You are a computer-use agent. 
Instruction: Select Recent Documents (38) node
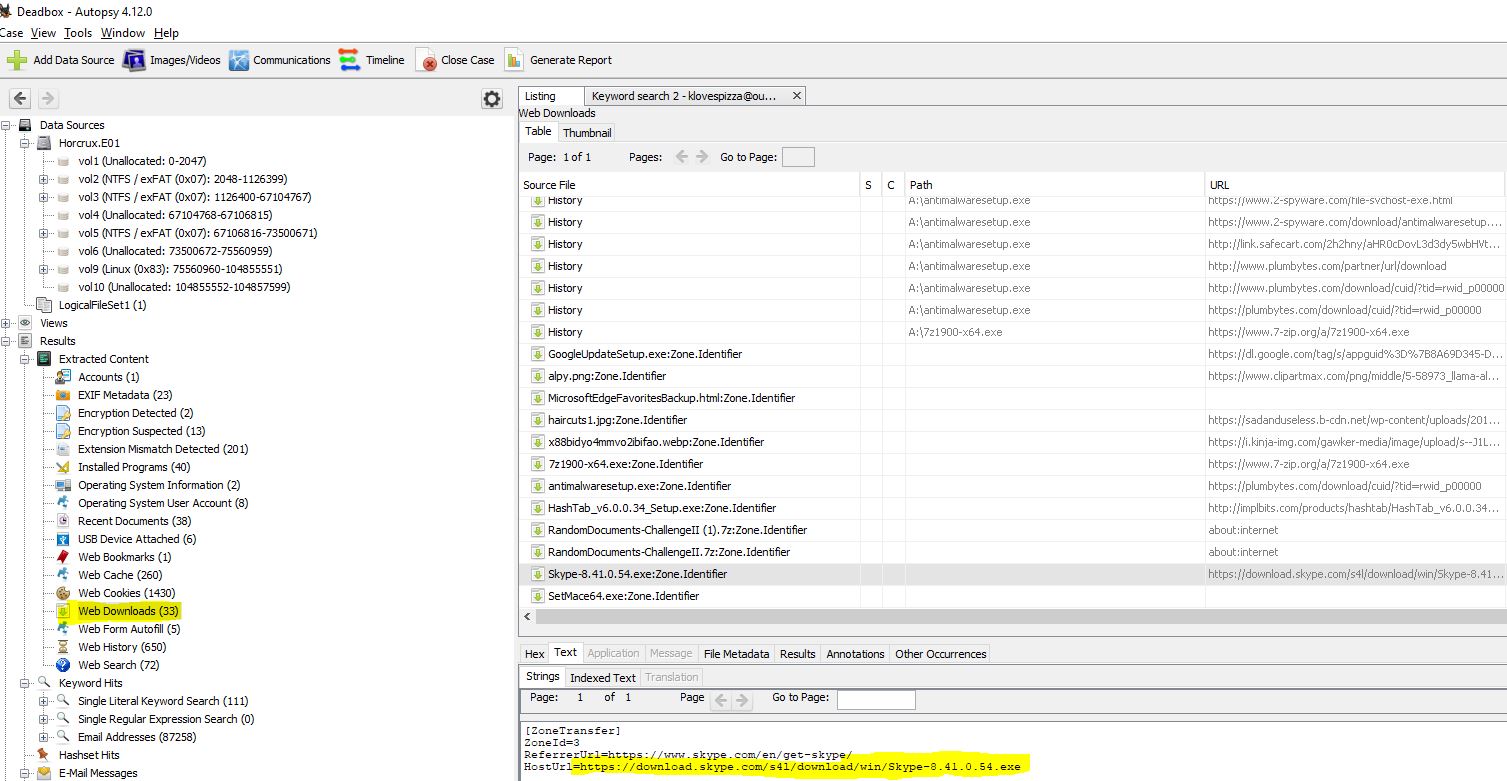(134, 521)
